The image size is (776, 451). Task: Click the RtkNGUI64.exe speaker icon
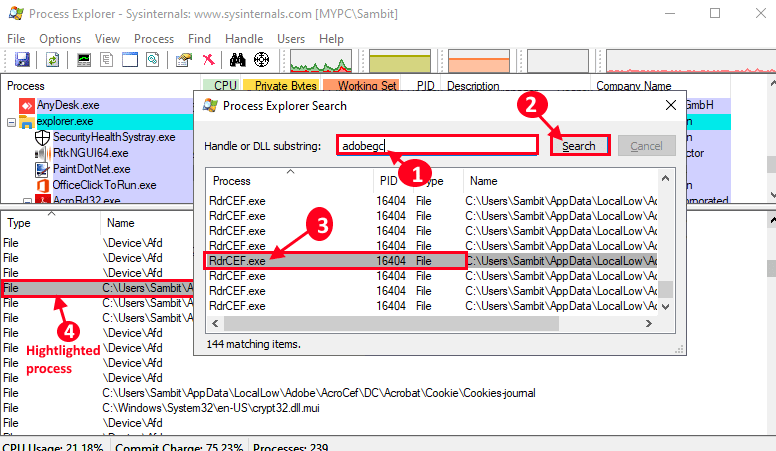click(x=43, y=153)
